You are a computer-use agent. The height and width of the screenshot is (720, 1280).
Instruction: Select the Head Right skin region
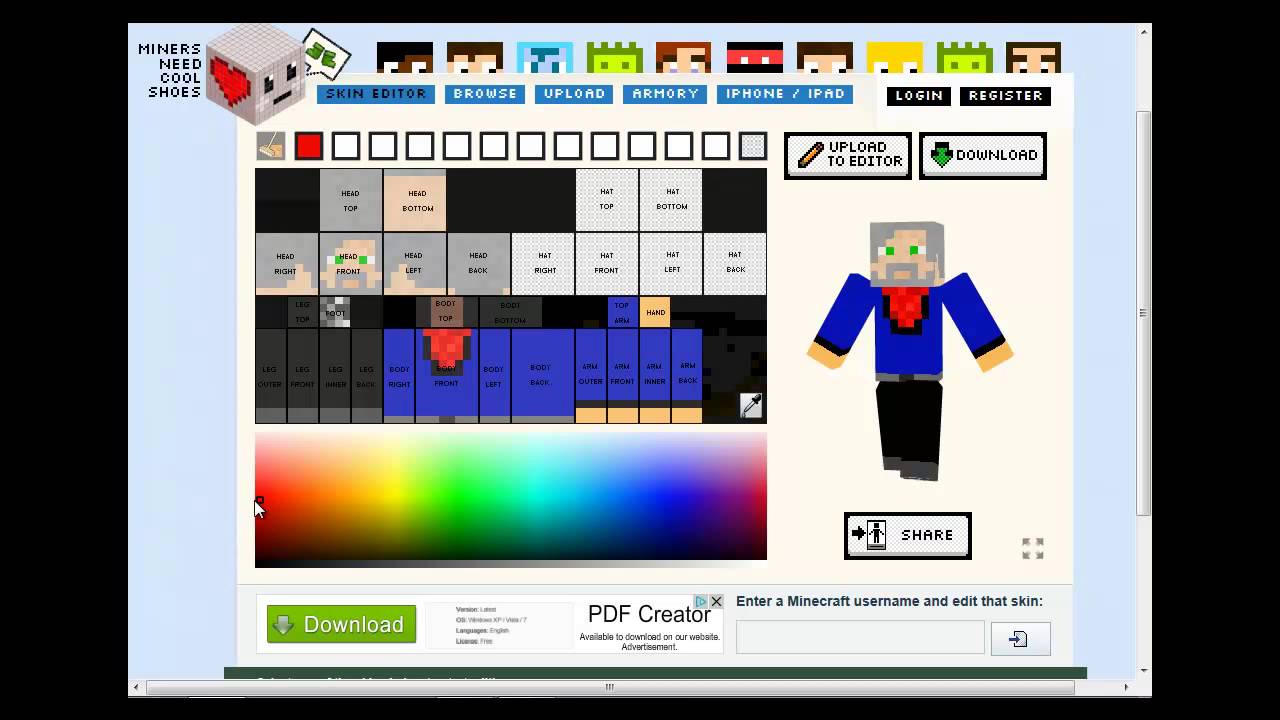(x=287, y=263)
